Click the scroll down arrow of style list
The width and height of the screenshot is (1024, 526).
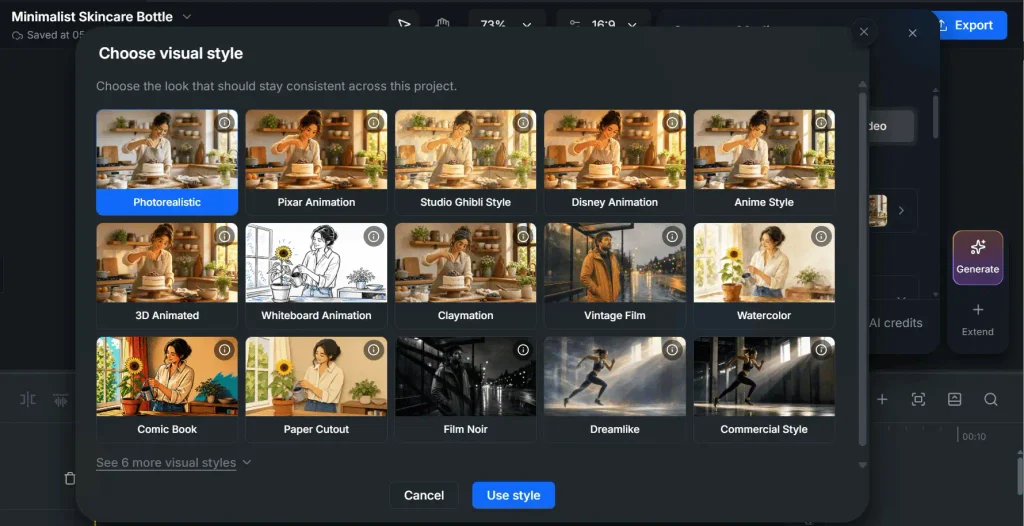tap(863, 465)
